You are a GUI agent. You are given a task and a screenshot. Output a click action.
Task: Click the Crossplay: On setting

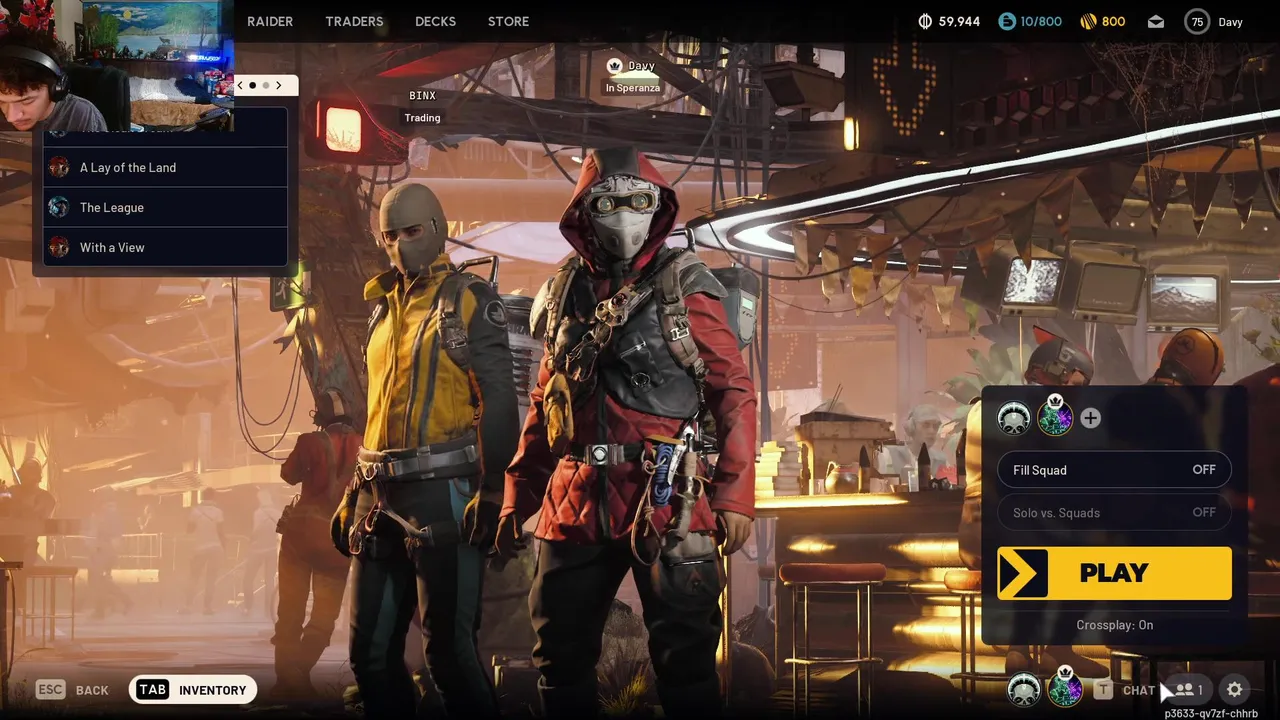coord(1114,625)
